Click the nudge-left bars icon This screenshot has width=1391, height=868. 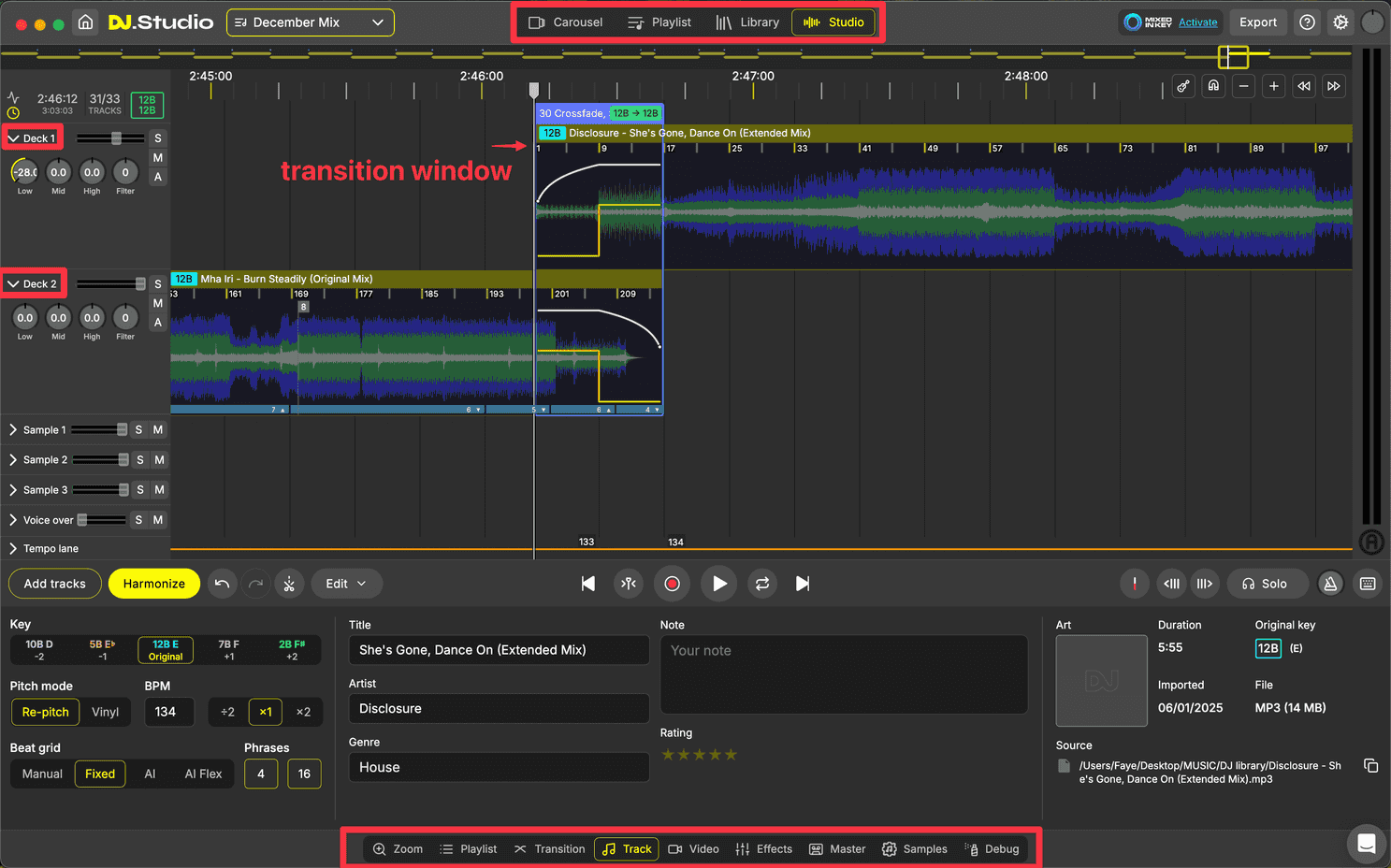[1171, 584]
